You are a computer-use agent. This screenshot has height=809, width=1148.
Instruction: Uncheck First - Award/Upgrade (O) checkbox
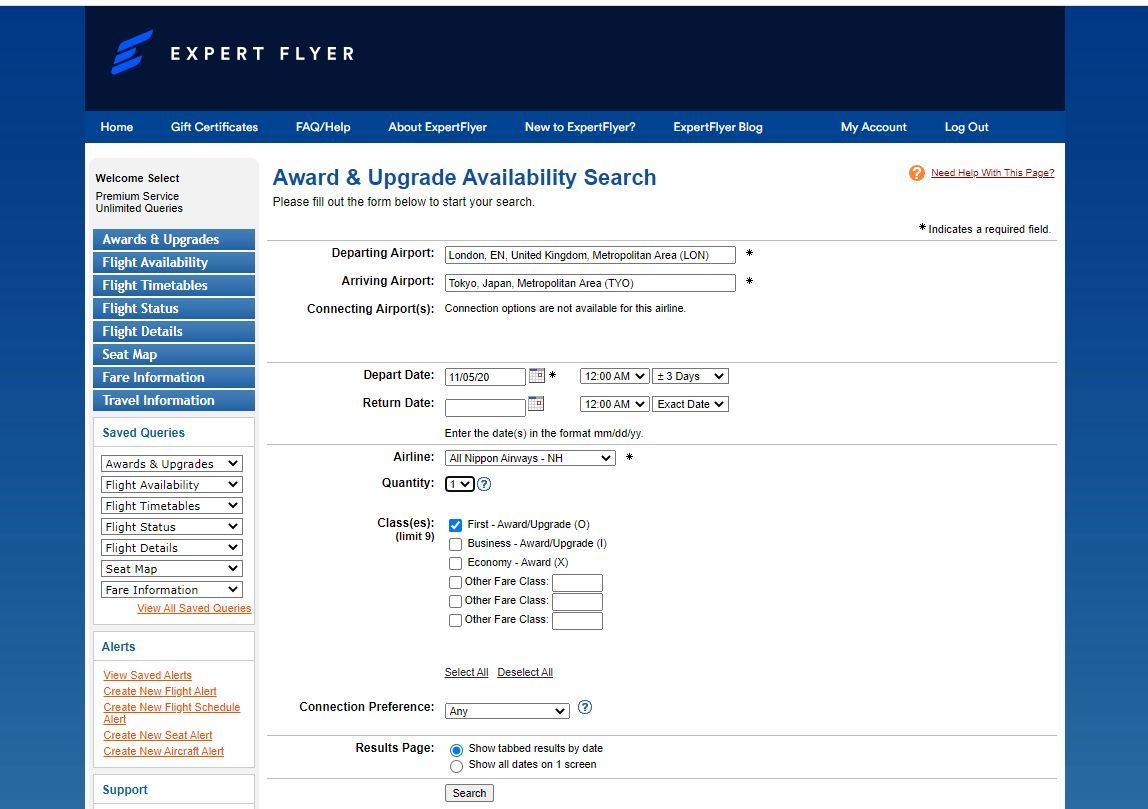(x=455, y=525)
